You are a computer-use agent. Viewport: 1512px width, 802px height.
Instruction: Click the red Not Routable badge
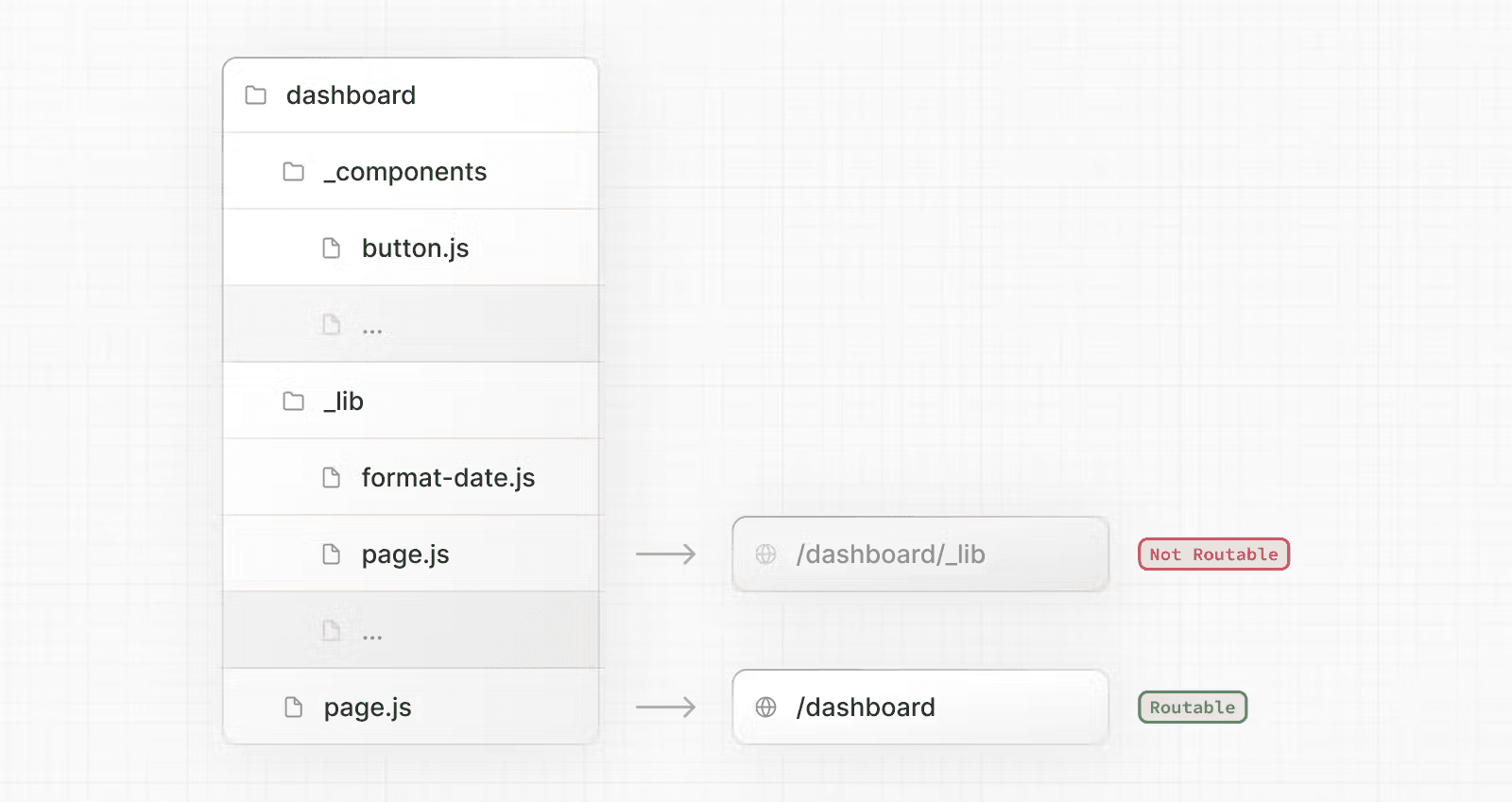pyautogui.click(x=1213, y=555)
